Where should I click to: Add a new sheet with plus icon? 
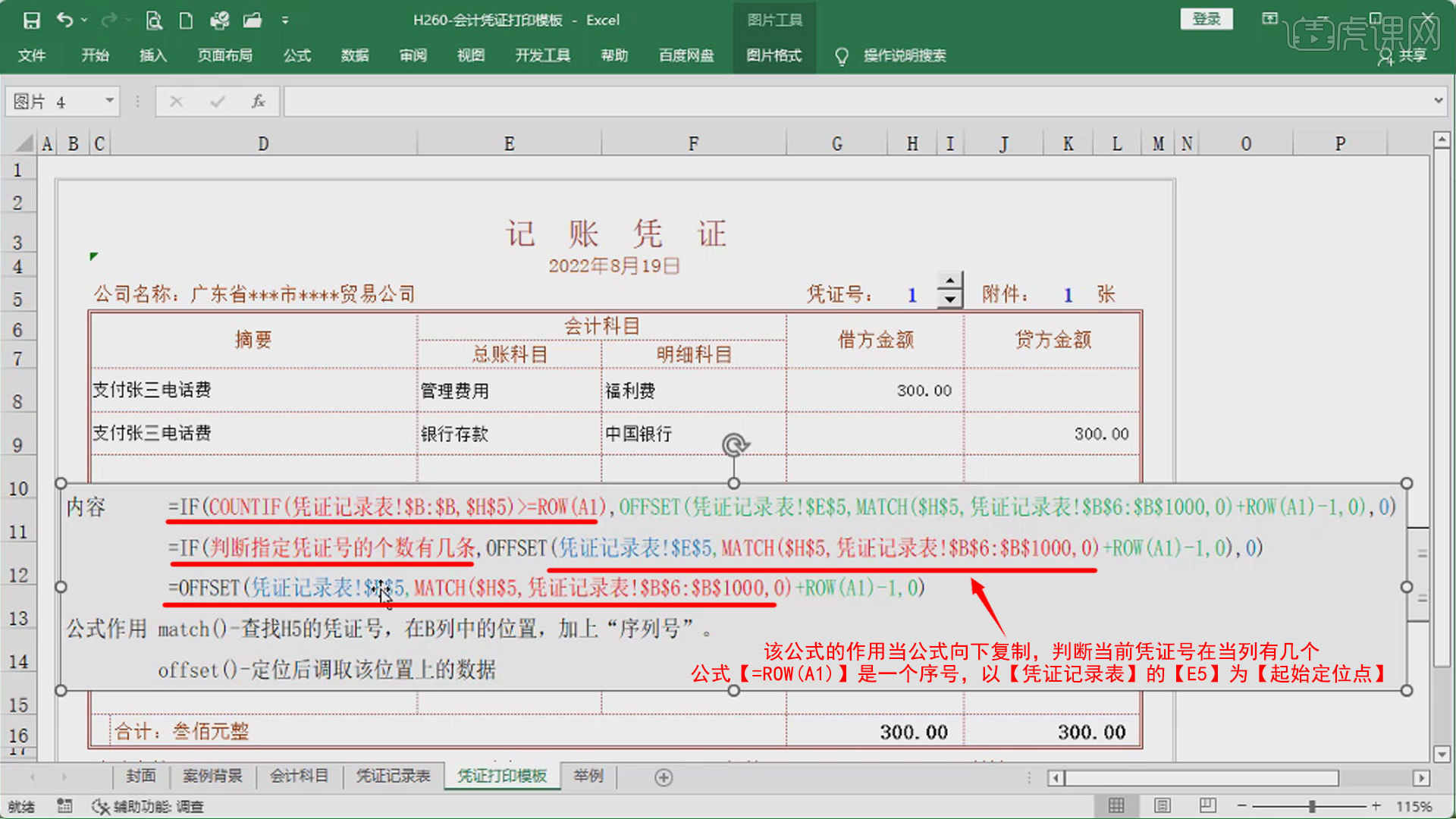tap(664, 777)
